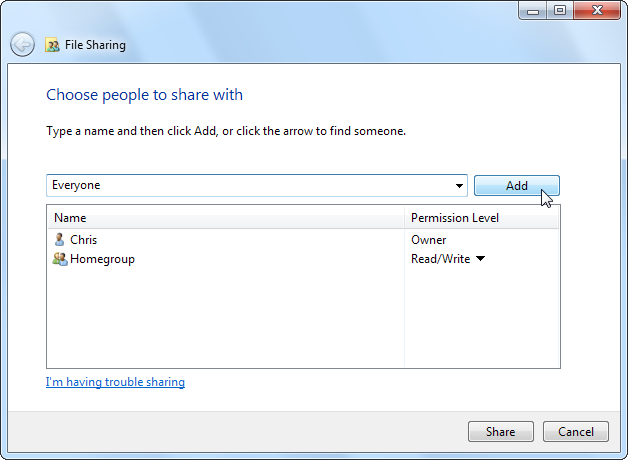Open the "I'm having trouble sharing" link
The height and width of the screenshot is (460, 628).
(115, 382)
